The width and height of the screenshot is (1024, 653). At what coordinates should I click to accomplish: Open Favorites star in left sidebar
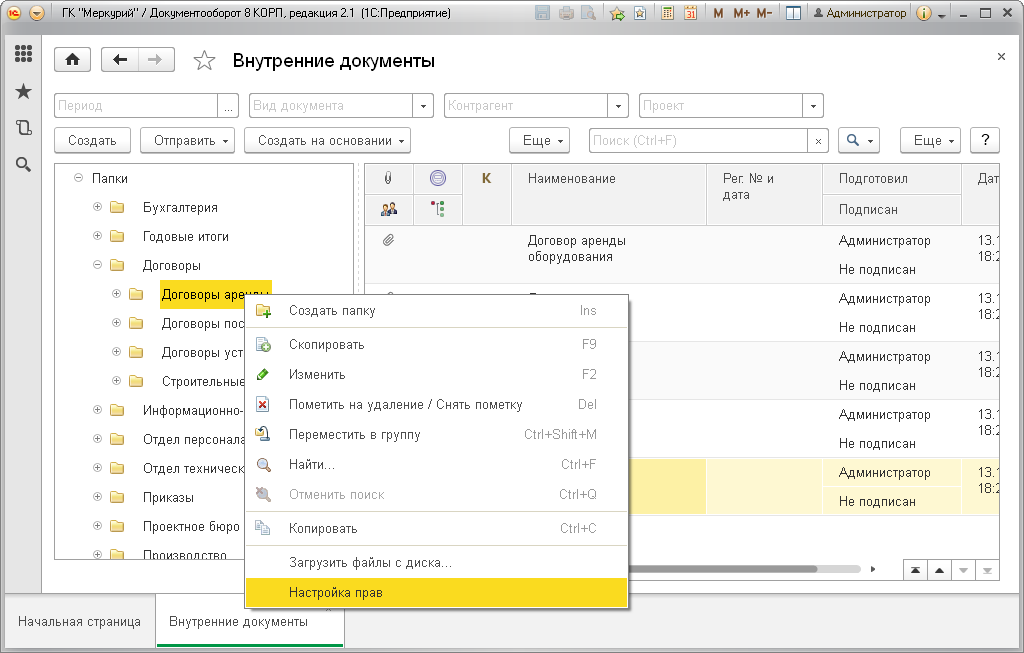tap(24, 91)
